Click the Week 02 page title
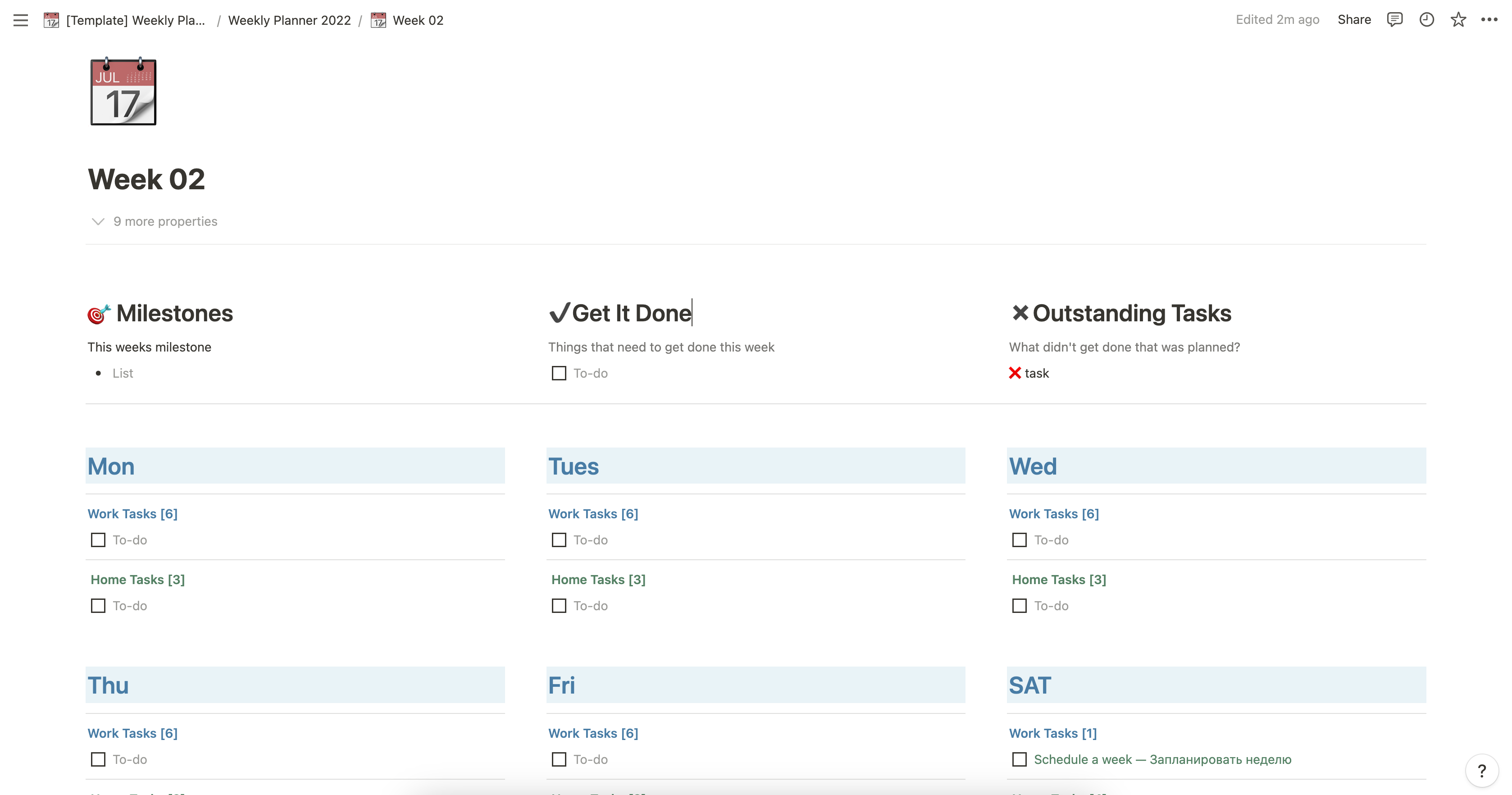Image resolution: width=1512 pixels, height=795 pixels. click(146, 179)
